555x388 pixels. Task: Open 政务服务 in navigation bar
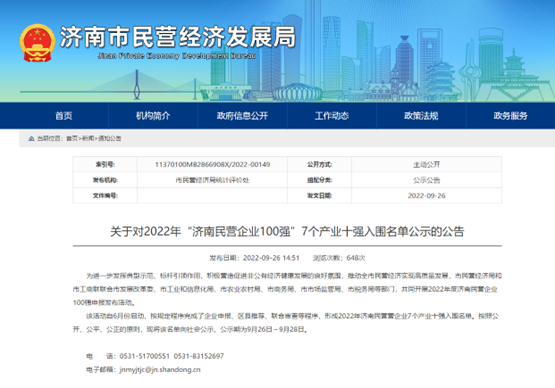coord(510,116)
